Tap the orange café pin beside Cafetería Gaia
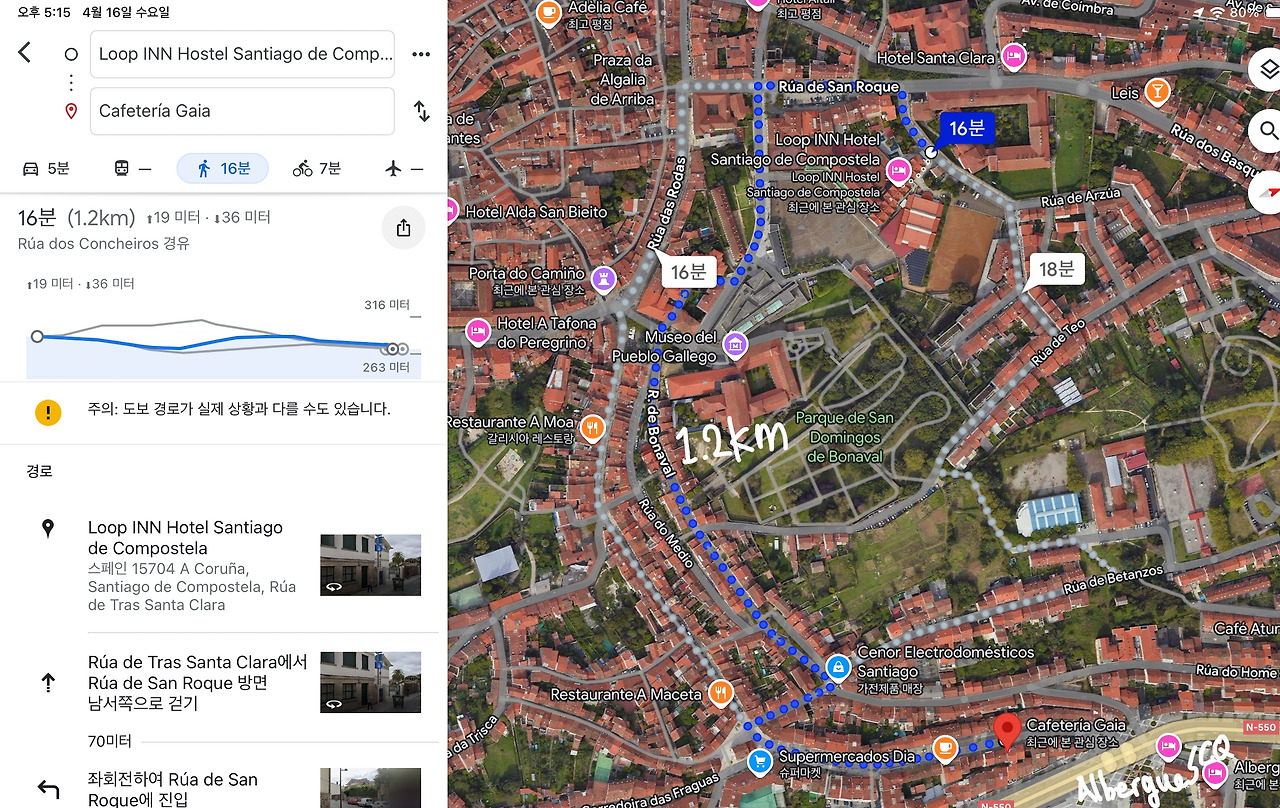Screen dimensions: 1280x808 click(945, 747)
